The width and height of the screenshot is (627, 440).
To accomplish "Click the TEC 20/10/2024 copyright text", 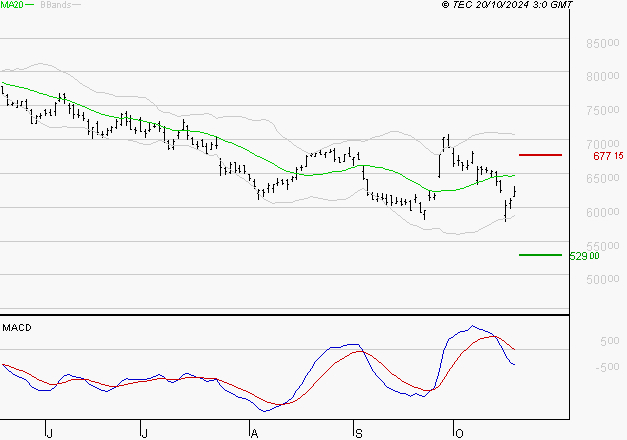I will pyautogui.click(x=507, y=5).
